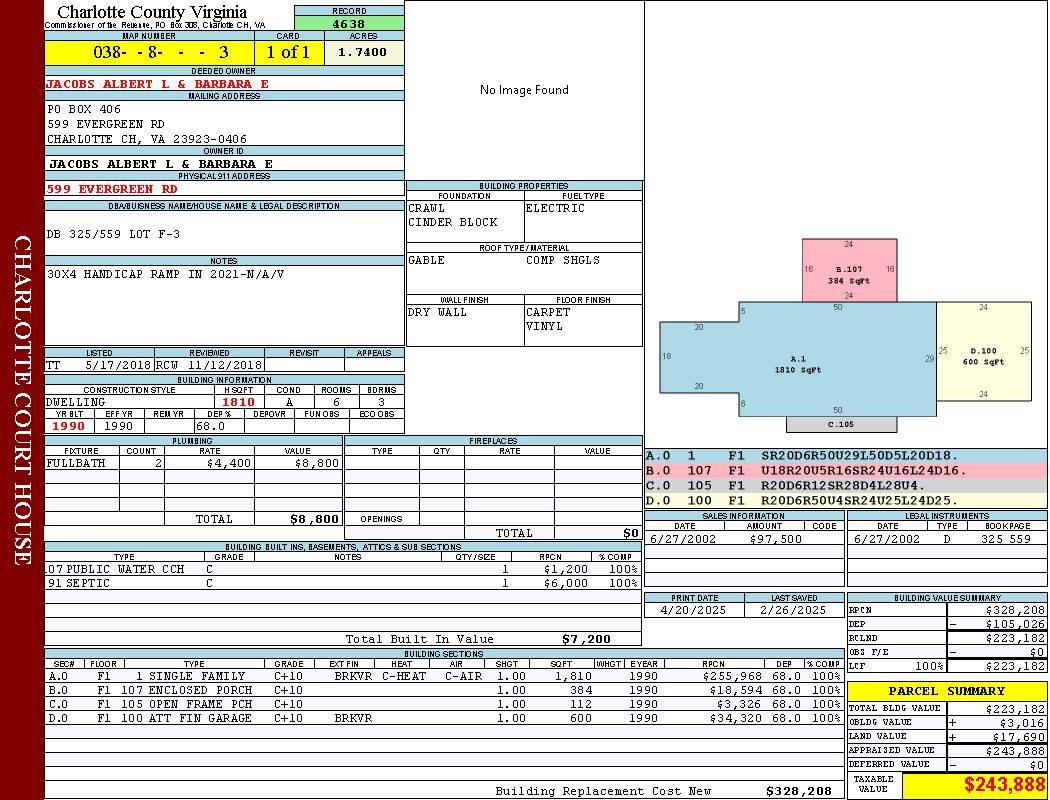Click the RPCN value $255,968
Screen dimensions: 1050x800
click(x=732, y=677)
